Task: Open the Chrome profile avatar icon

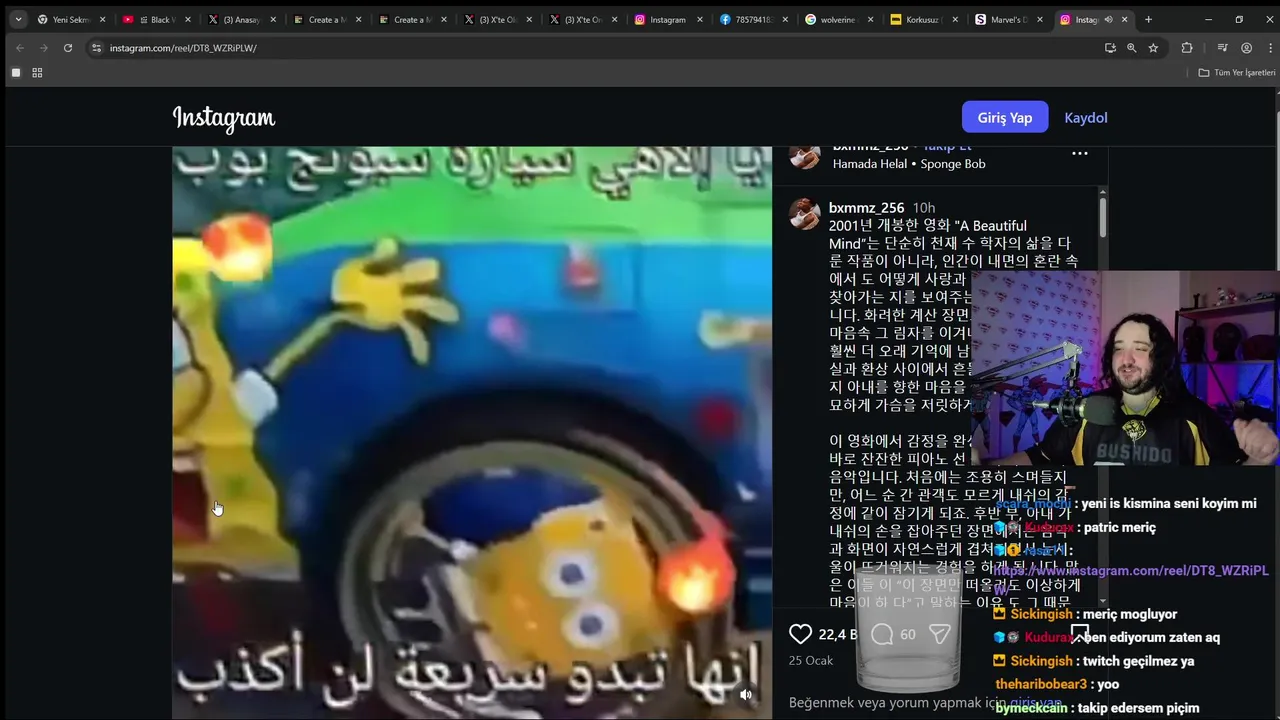Action: coord(1246,47)
